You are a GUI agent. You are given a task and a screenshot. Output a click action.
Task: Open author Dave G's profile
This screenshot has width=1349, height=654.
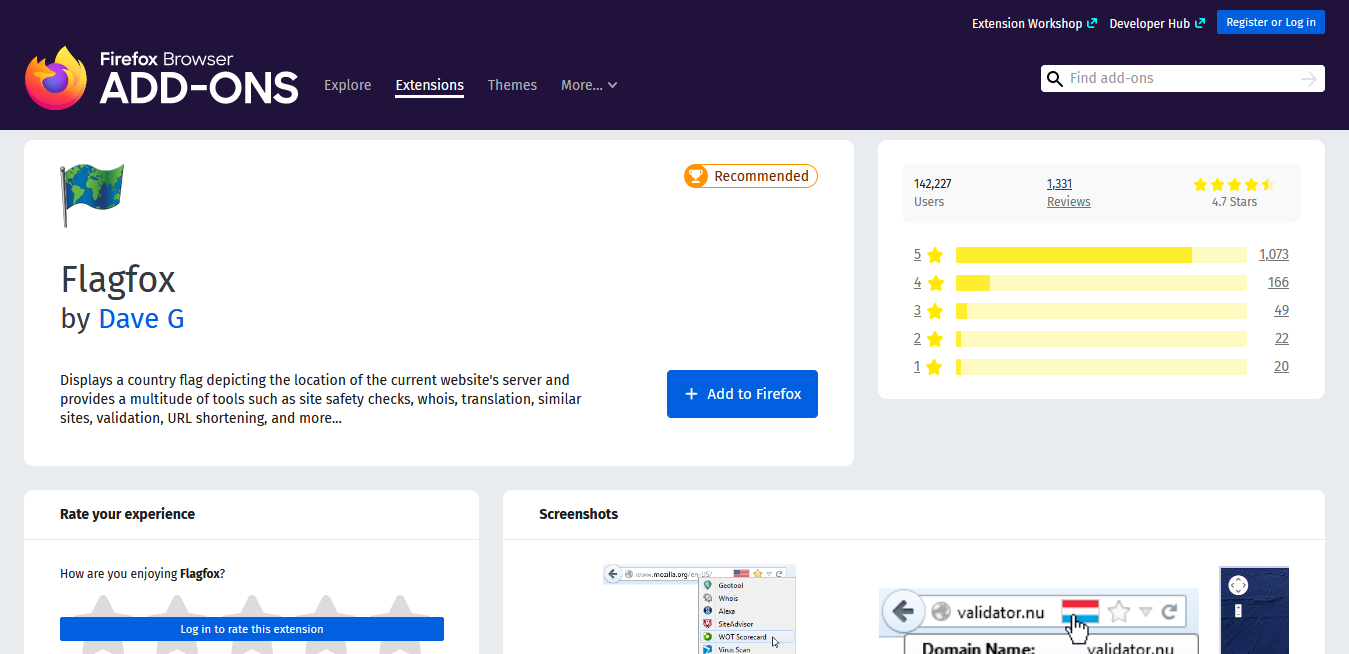click(x=141, y=319)
